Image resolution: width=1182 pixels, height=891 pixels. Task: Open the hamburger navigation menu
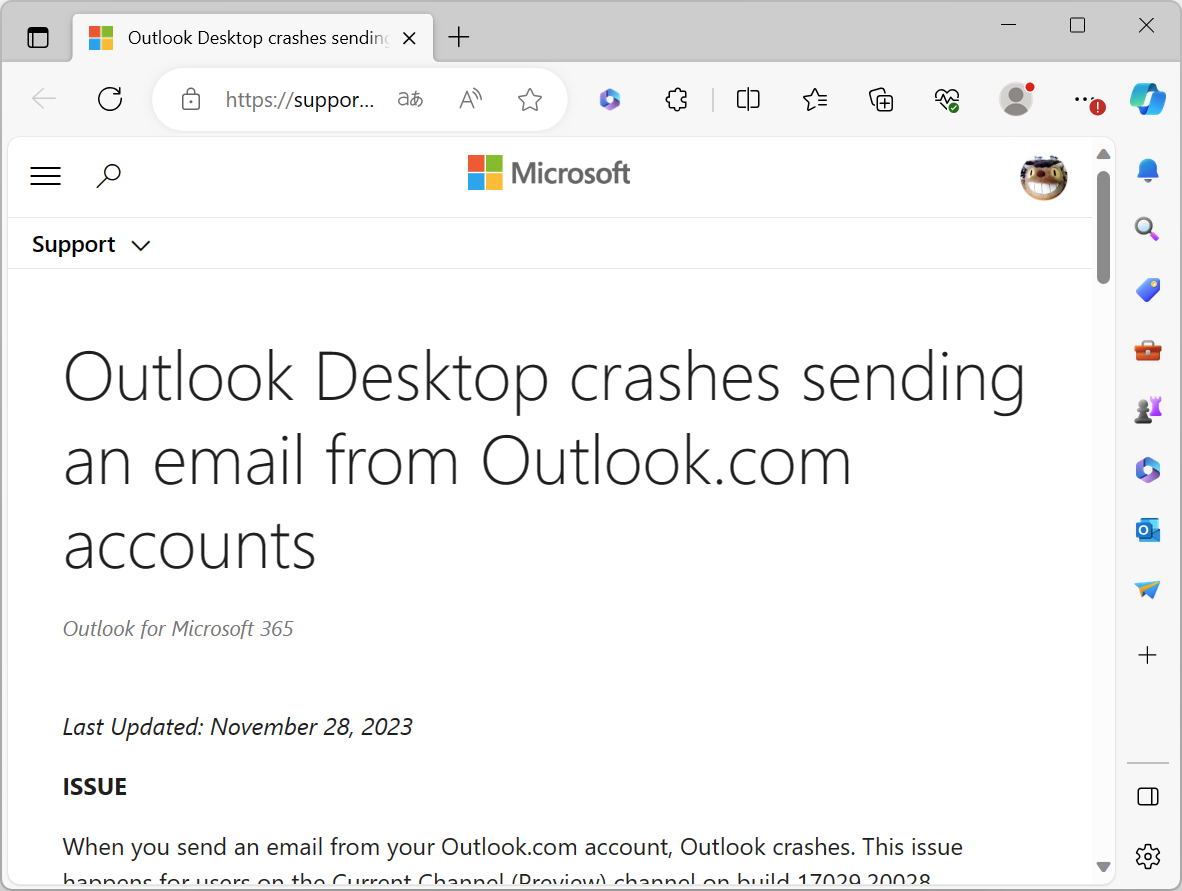point(46,177)
